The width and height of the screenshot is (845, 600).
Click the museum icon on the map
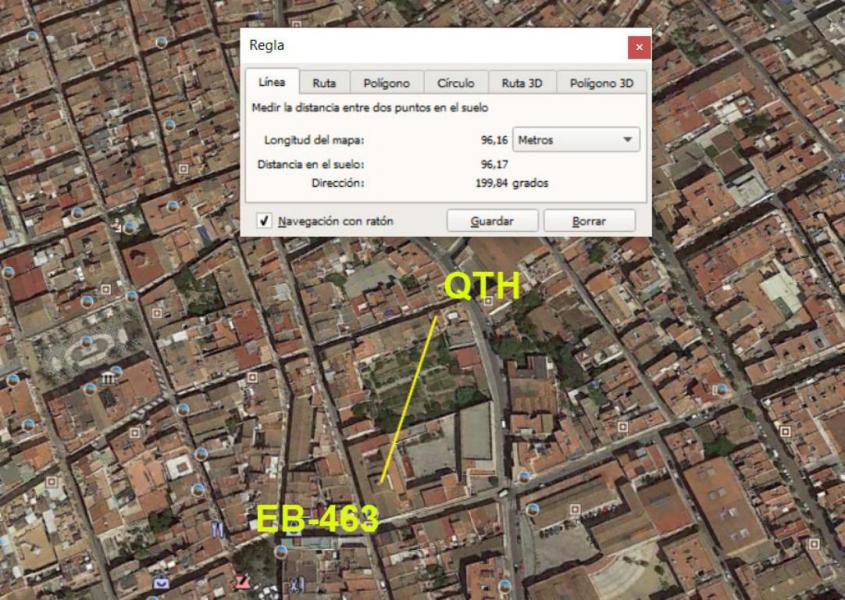(x=107, y=379)
